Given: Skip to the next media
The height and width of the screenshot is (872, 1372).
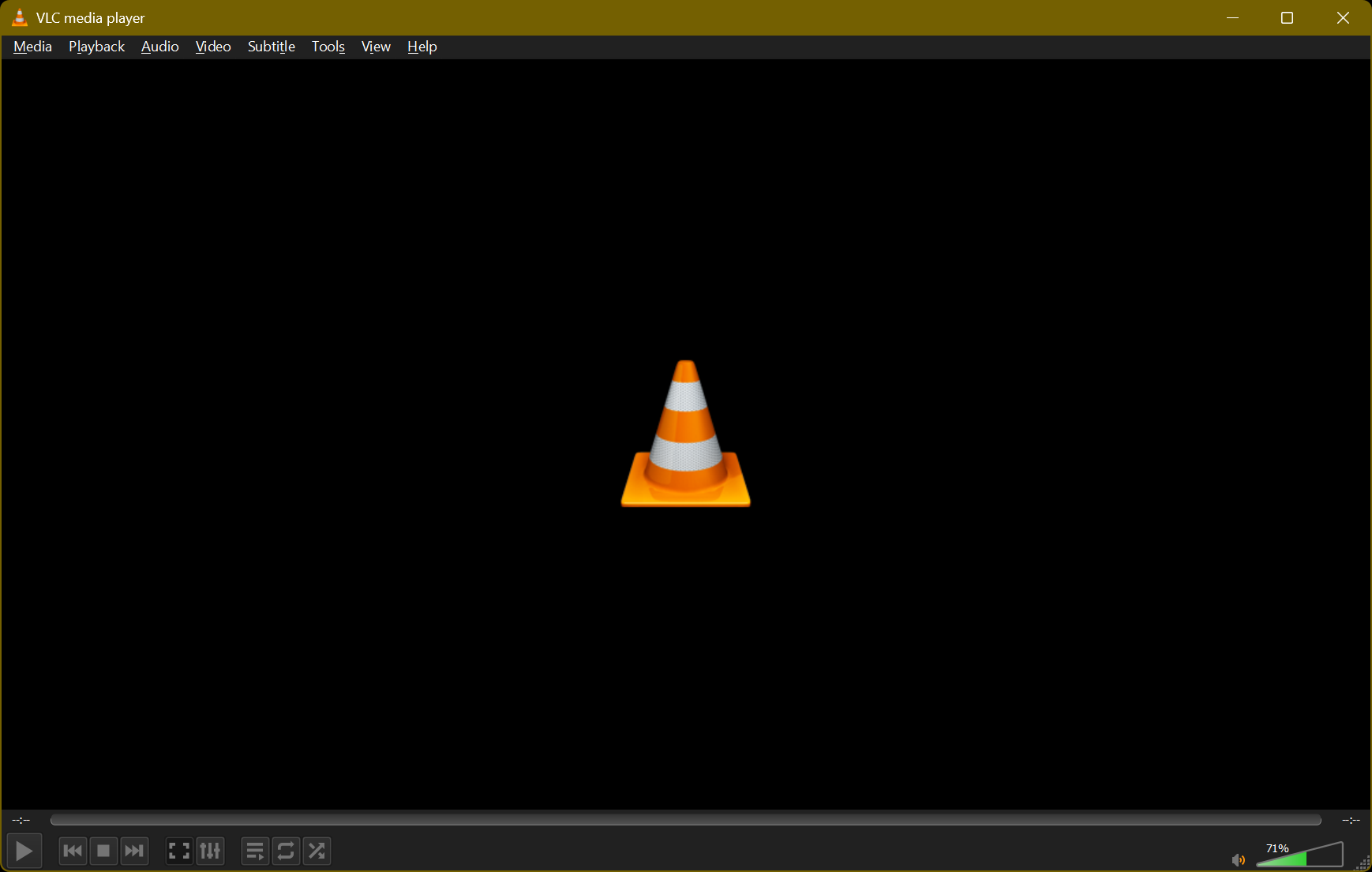Looking at the screenshot, I should click(134, 851).
